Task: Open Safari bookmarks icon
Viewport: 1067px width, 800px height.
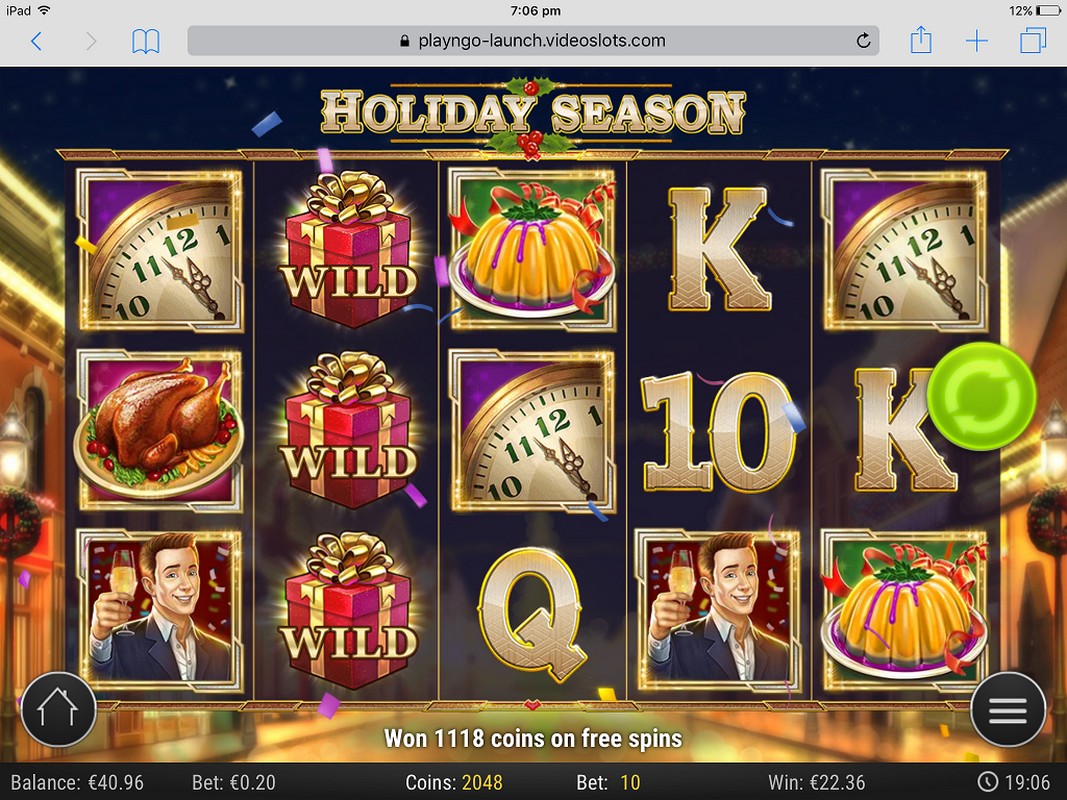Action: point(146,41)
